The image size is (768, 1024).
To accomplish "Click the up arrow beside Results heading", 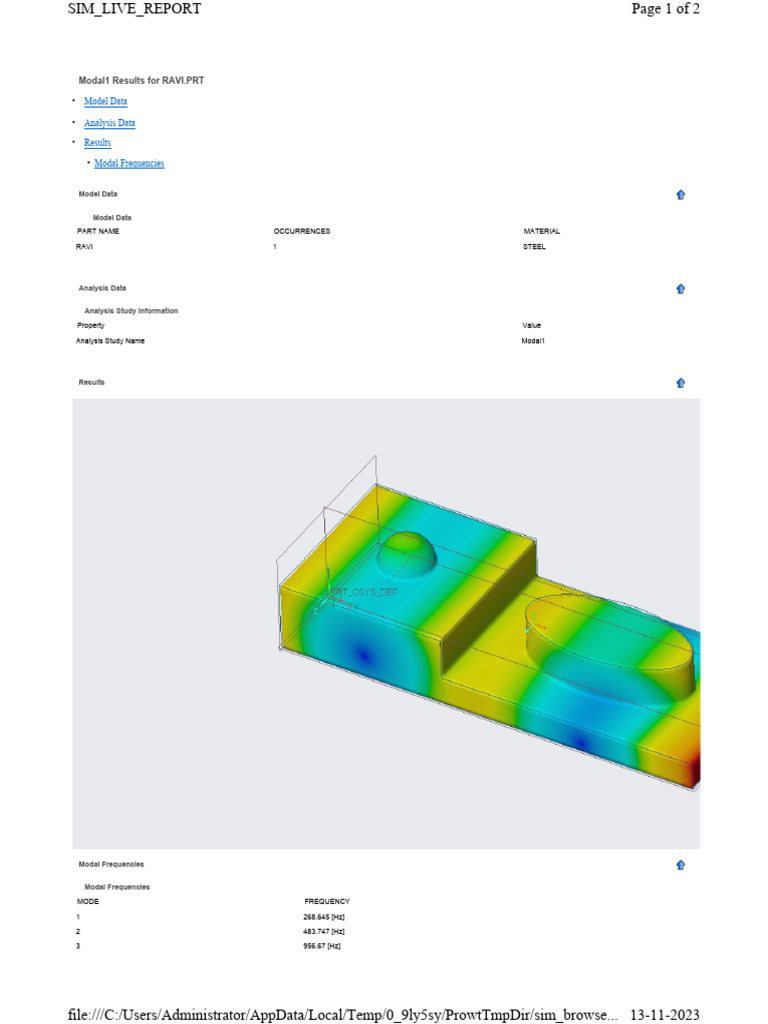I will pyautogui.click(x=680, y=383).
